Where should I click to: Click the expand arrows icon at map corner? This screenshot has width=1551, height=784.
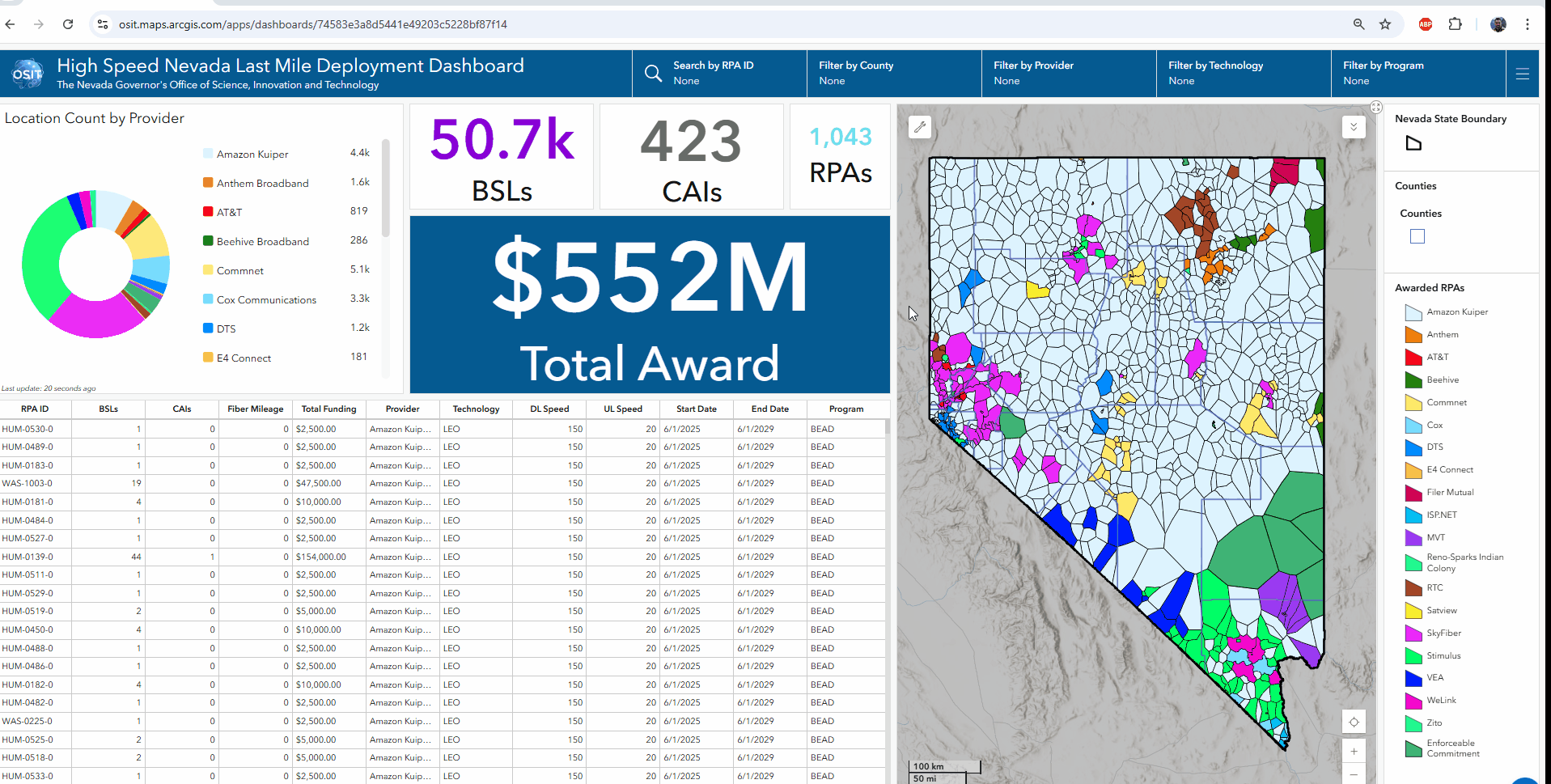coord(1375,106)
